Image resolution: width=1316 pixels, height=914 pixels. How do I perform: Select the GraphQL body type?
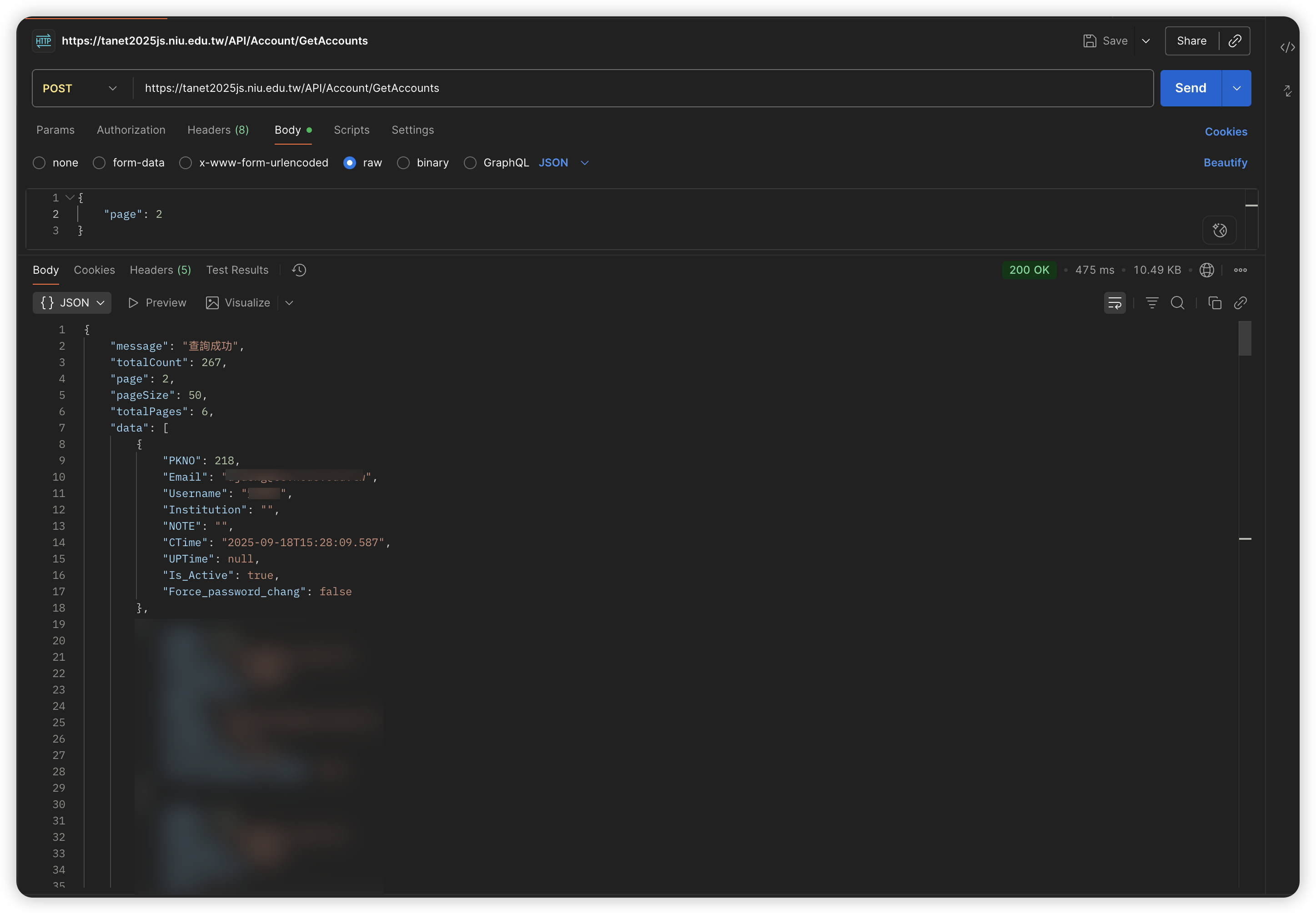coord(470,163)
